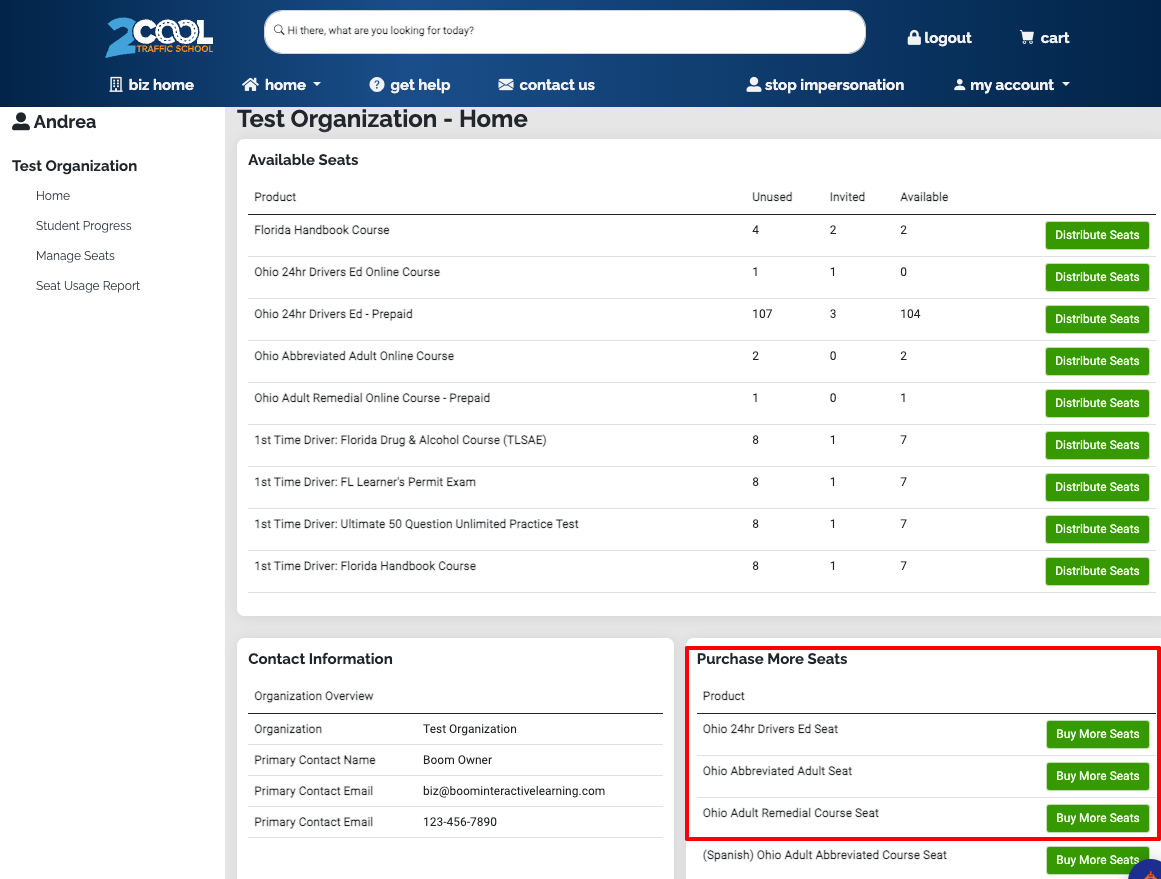Distribute seats for Ultimate 50 Question Practice Test
Image resolution: width=1161 pixels, height=879 pixels.
point(1097,529)
